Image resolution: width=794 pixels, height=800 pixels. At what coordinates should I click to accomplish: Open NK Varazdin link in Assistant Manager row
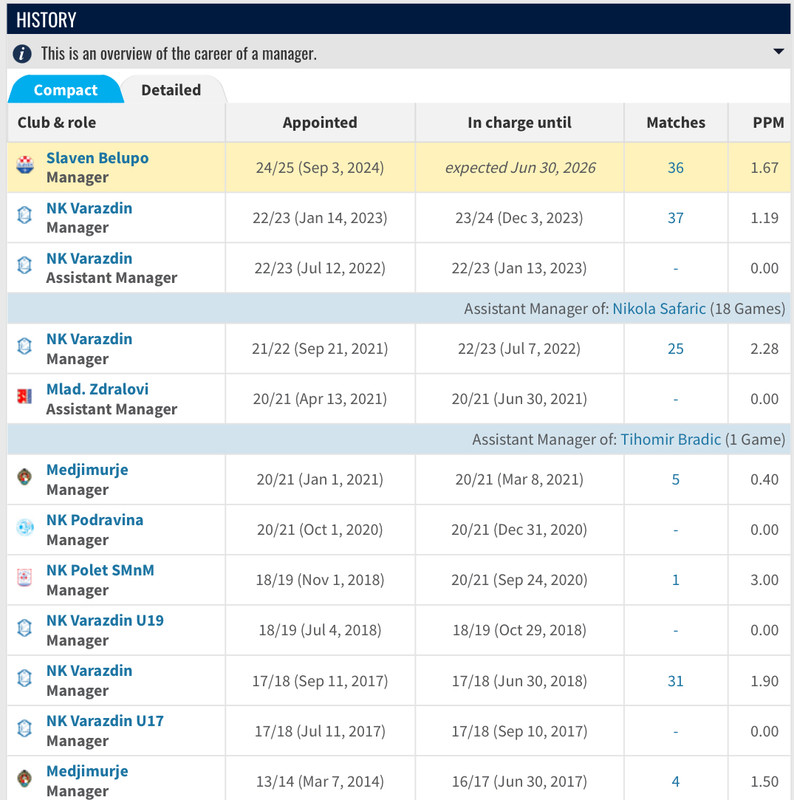[x=89, y=259]
